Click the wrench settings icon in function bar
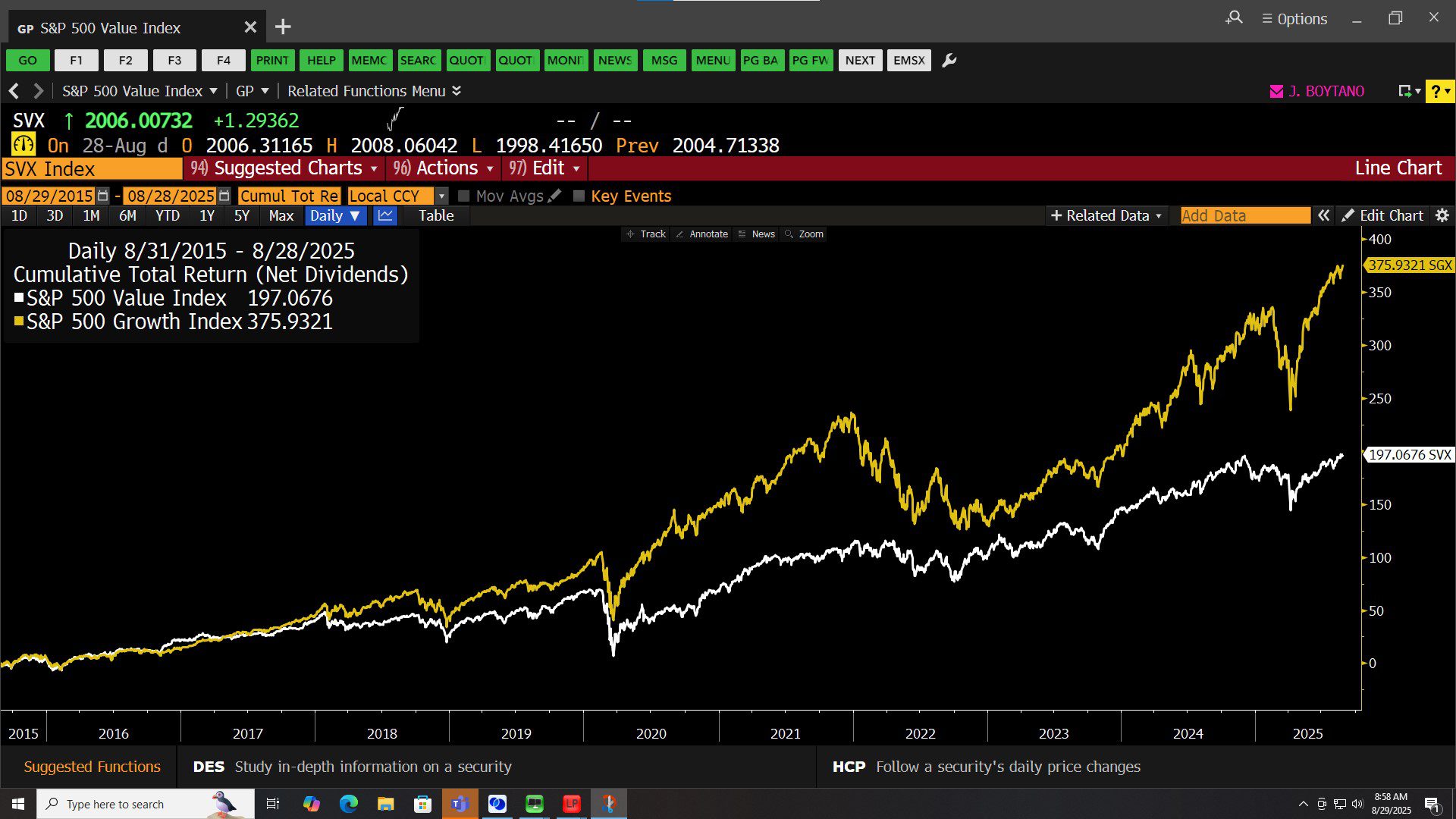 (949, 61)
